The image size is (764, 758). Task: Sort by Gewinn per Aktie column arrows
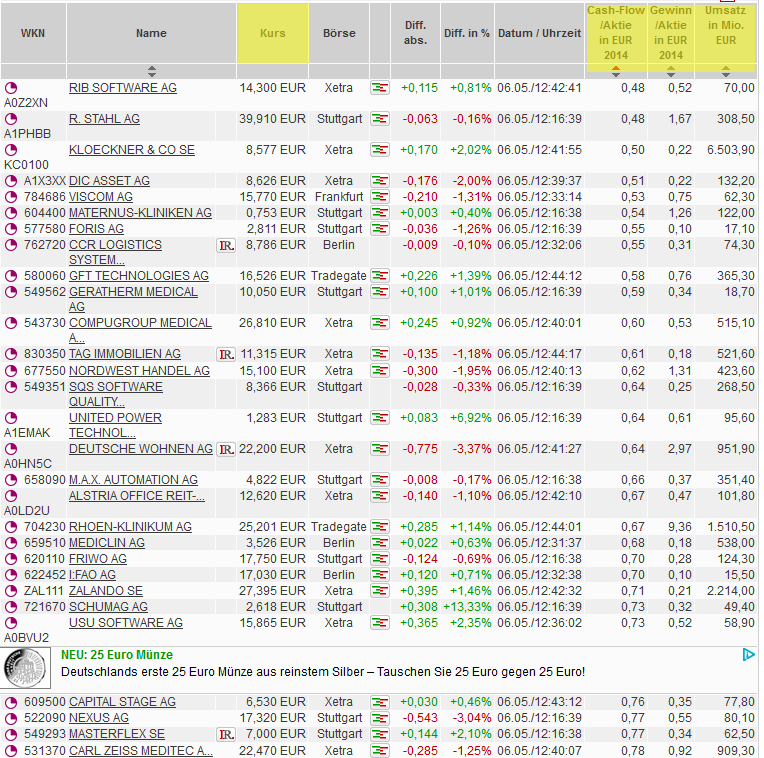[x=671, y=71]
